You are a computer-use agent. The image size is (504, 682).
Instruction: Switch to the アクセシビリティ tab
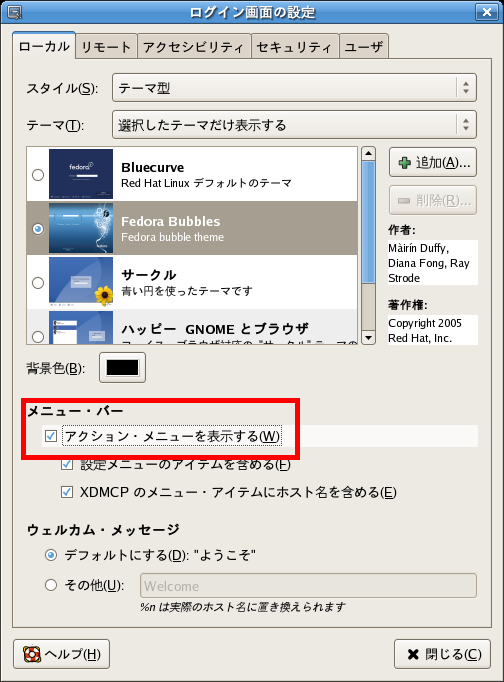(194, 47)
